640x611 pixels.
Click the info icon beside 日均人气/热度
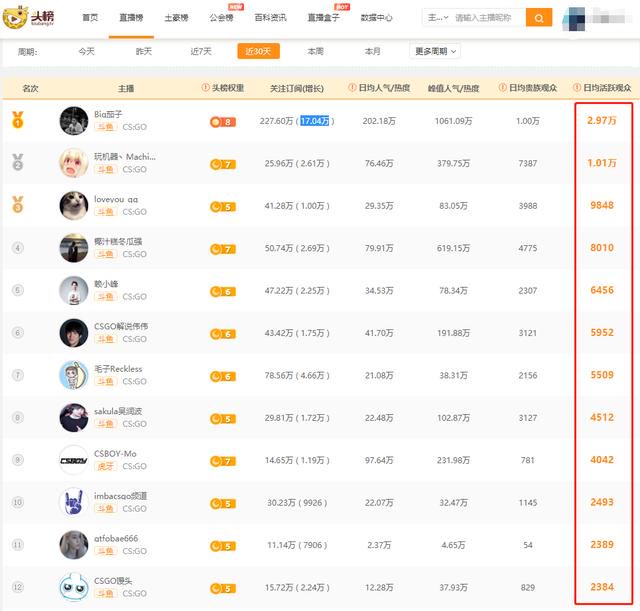coord(352,88)
